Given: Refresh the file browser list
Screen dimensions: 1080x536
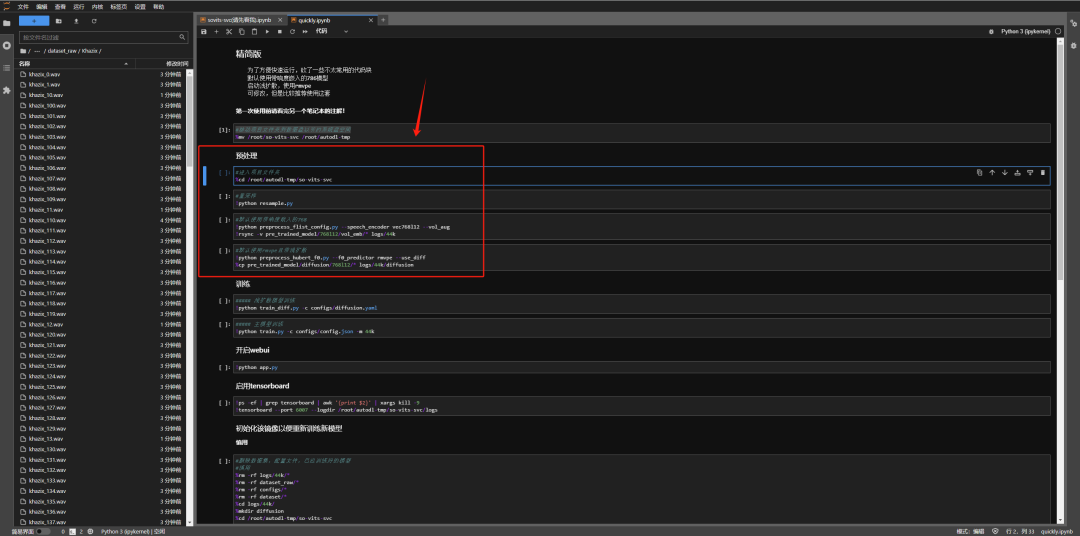Looking at the screenshot, I should point(94,21).
